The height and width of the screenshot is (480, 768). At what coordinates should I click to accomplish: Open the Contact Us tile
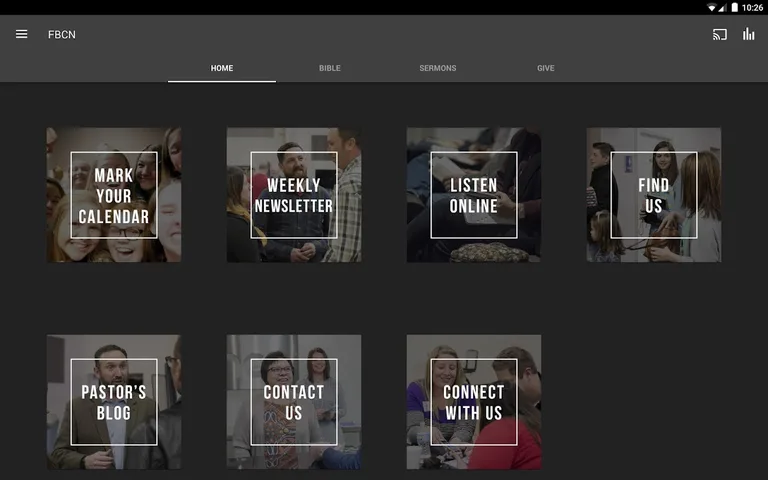[x=294, y=402]
